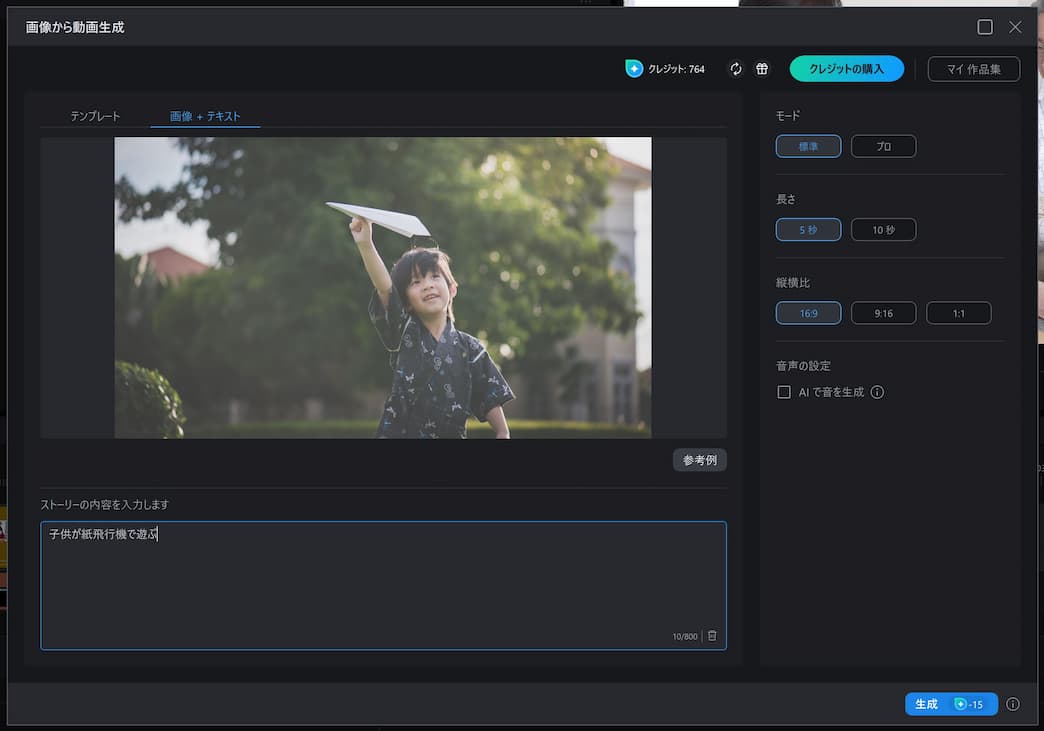Click the paper airplane photo preview
1044x731 pixels.
point(382,289)
